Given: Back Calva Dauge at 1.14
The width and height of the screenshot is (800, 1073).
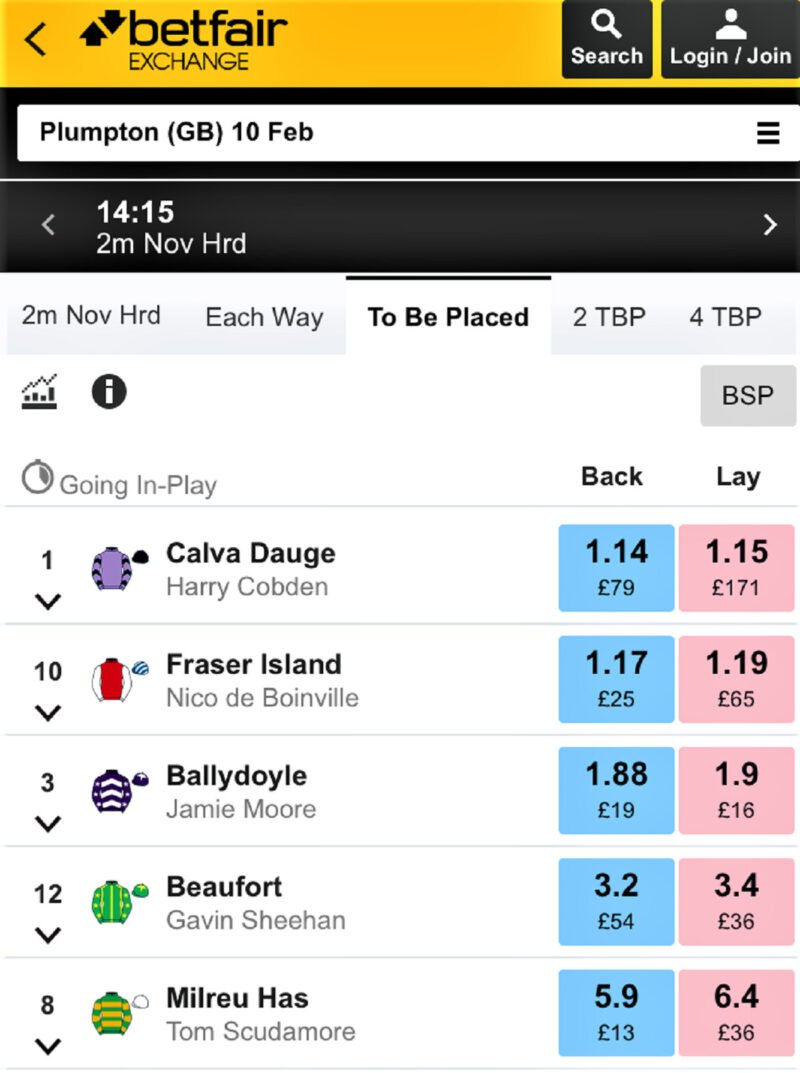Looking at the screenshot, I should click(615, 568).
